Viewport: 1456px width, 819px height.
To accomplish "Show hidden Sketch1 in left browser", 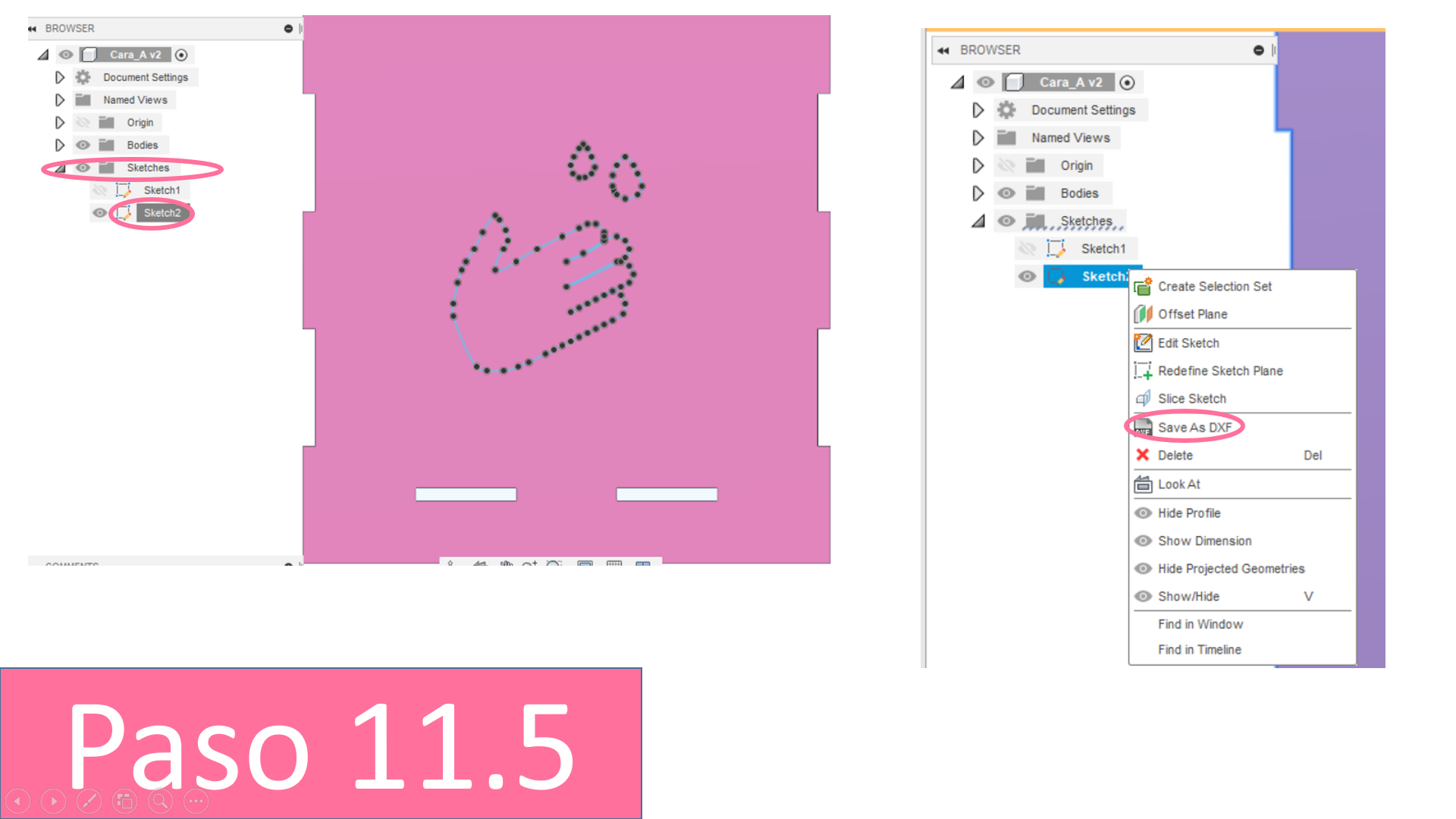I will [x=99, y=190].
